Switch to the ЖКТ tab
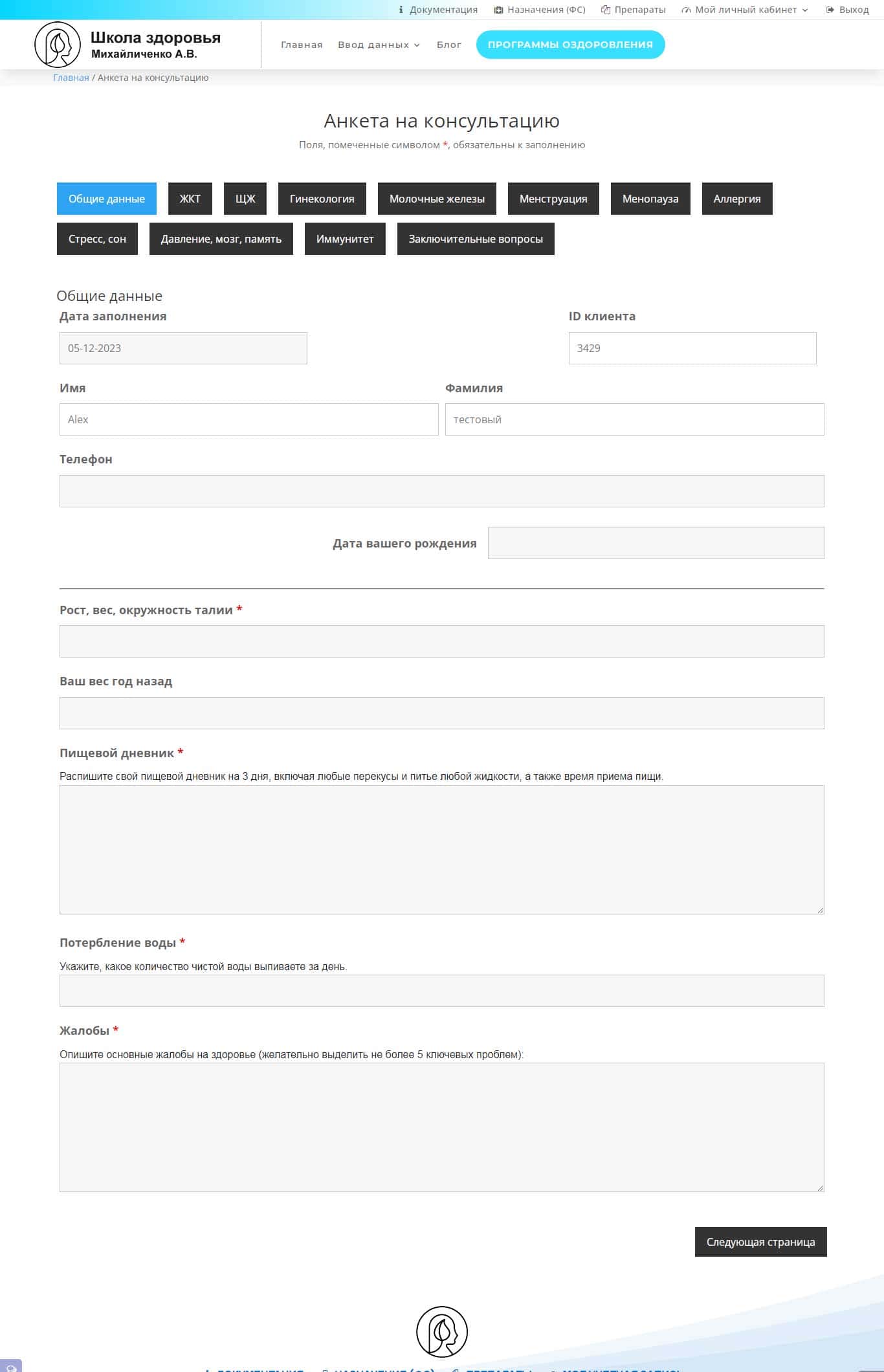The width and height of the screenshot is (884, 1372). [x=190, y=199]
